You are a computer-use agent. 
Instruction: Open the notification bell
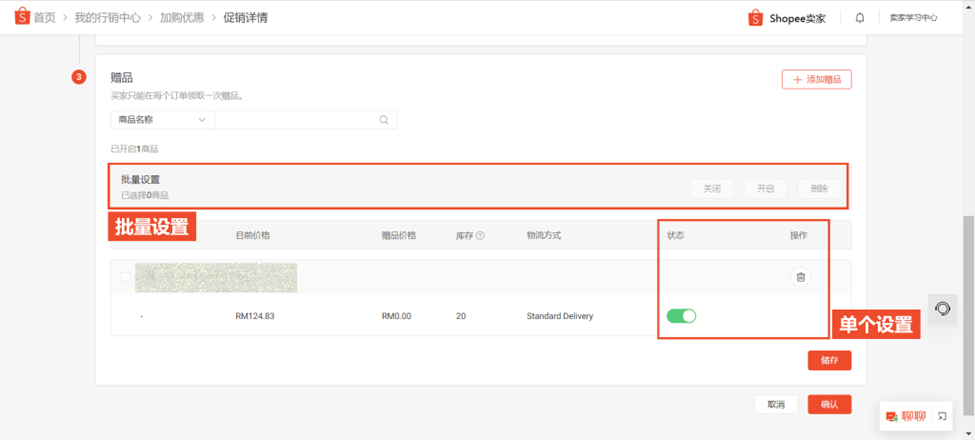coord(860,18)
